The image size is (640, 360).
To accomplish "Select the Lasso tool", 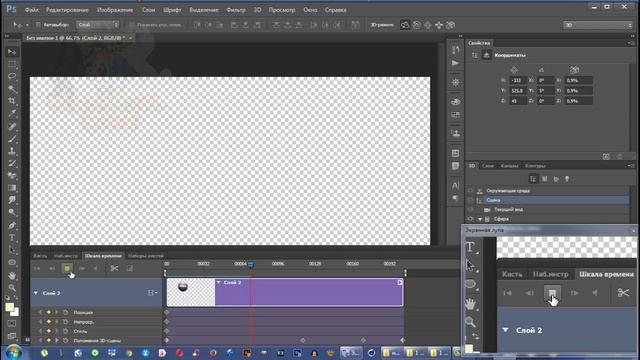I will point(12,76).
